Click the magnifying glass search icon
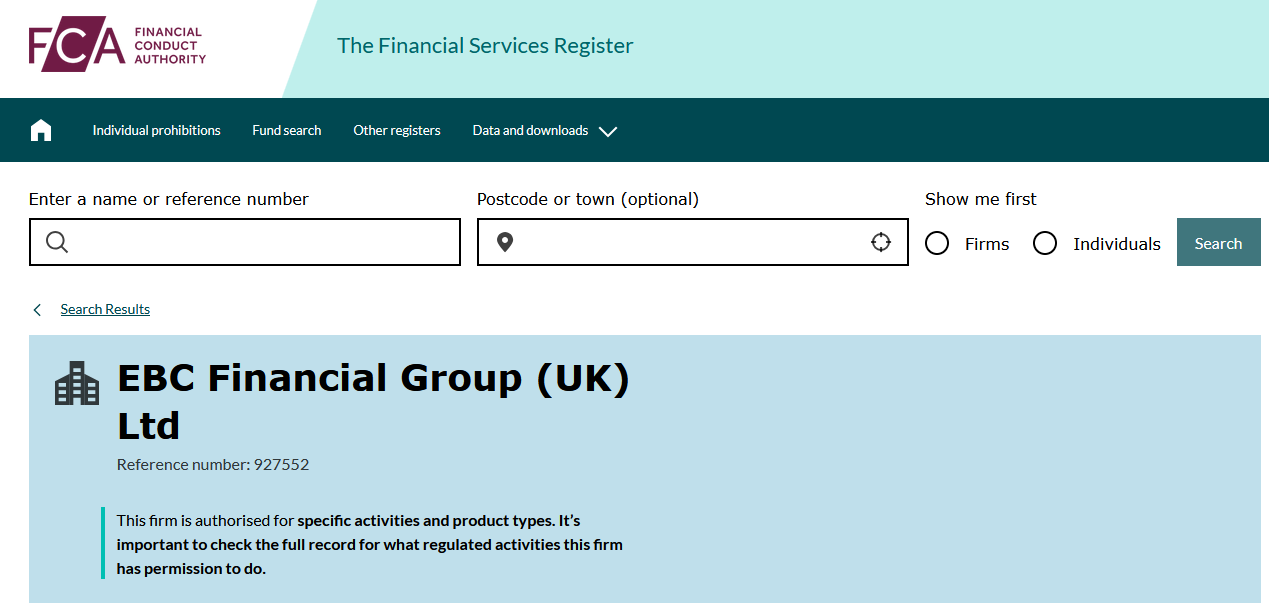The image size is (1269, 610). coord(57,242)
